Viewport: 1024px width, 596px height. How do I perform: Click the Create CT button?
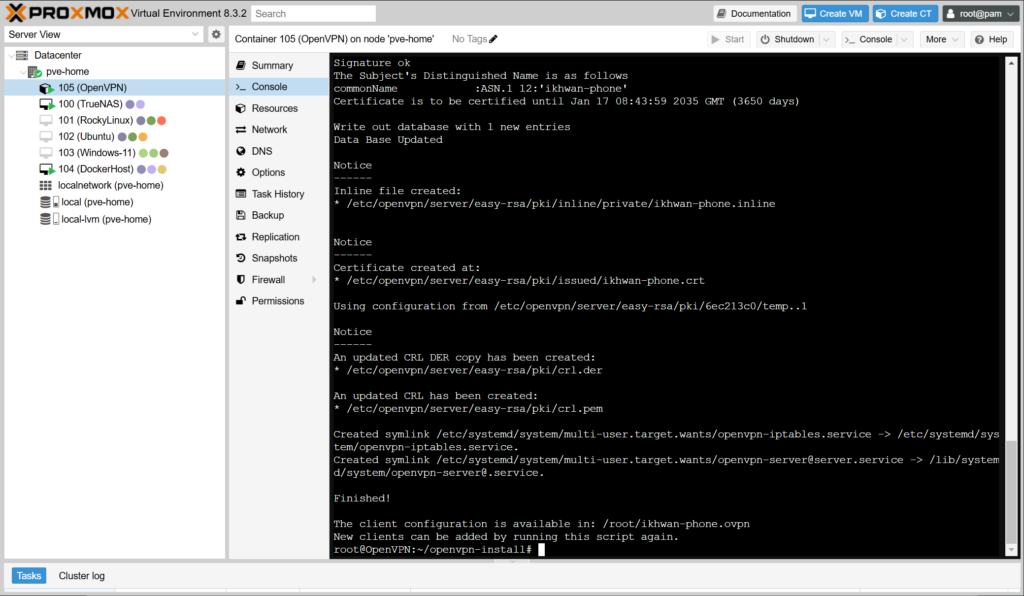(904, 14)
